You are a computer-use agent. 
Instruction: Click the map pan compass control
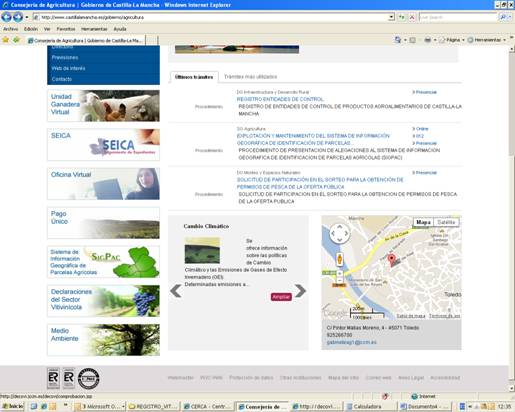click(339, 233)
